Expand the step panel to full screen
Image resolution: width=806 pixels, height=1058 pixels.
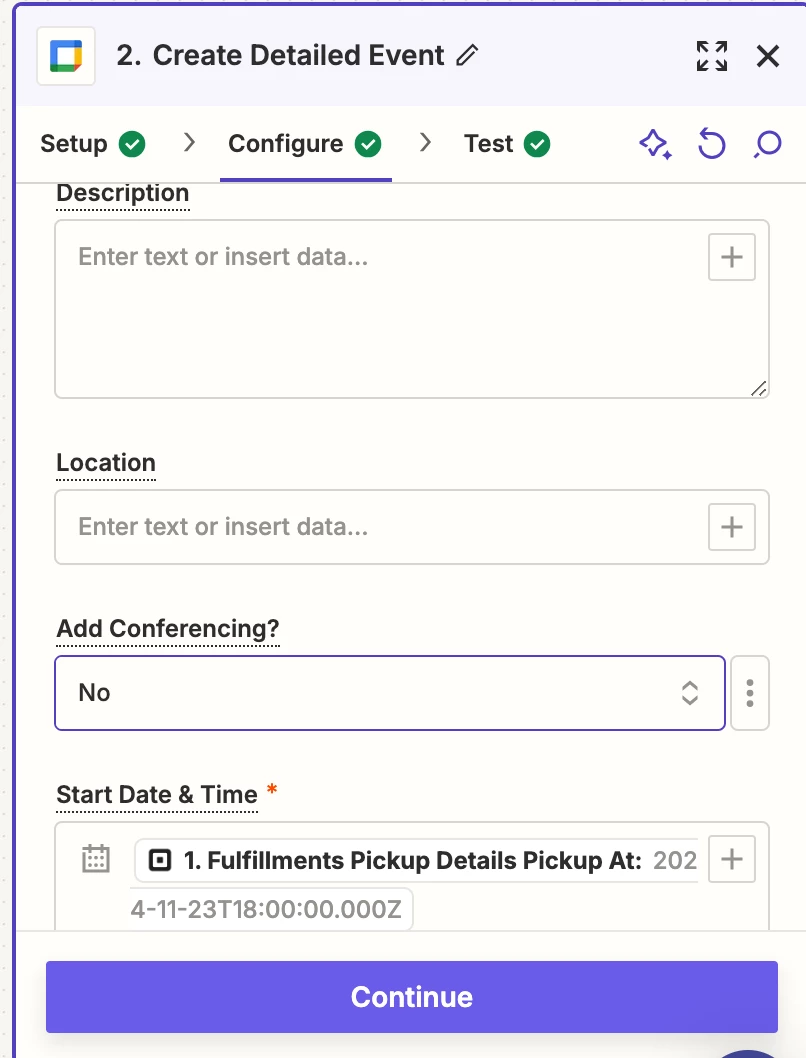pyautogui.click(x=712, y=56)
